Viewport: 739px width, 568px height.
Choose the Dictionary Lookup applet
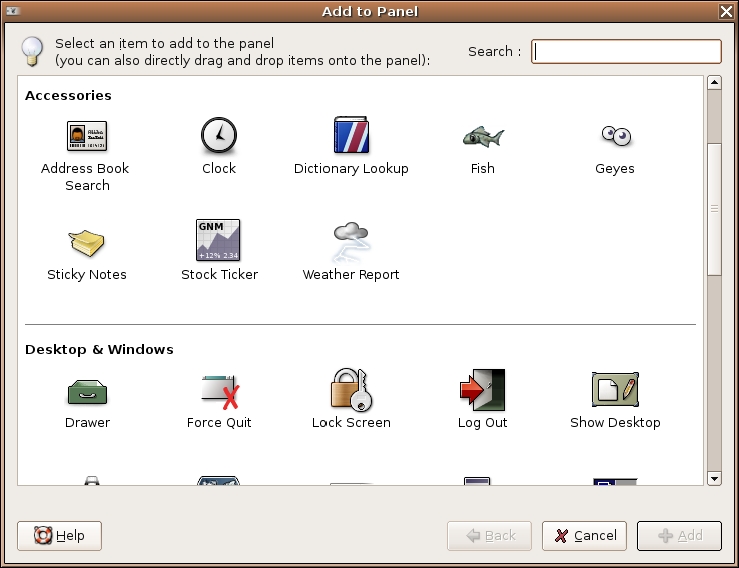coord(351,135)
